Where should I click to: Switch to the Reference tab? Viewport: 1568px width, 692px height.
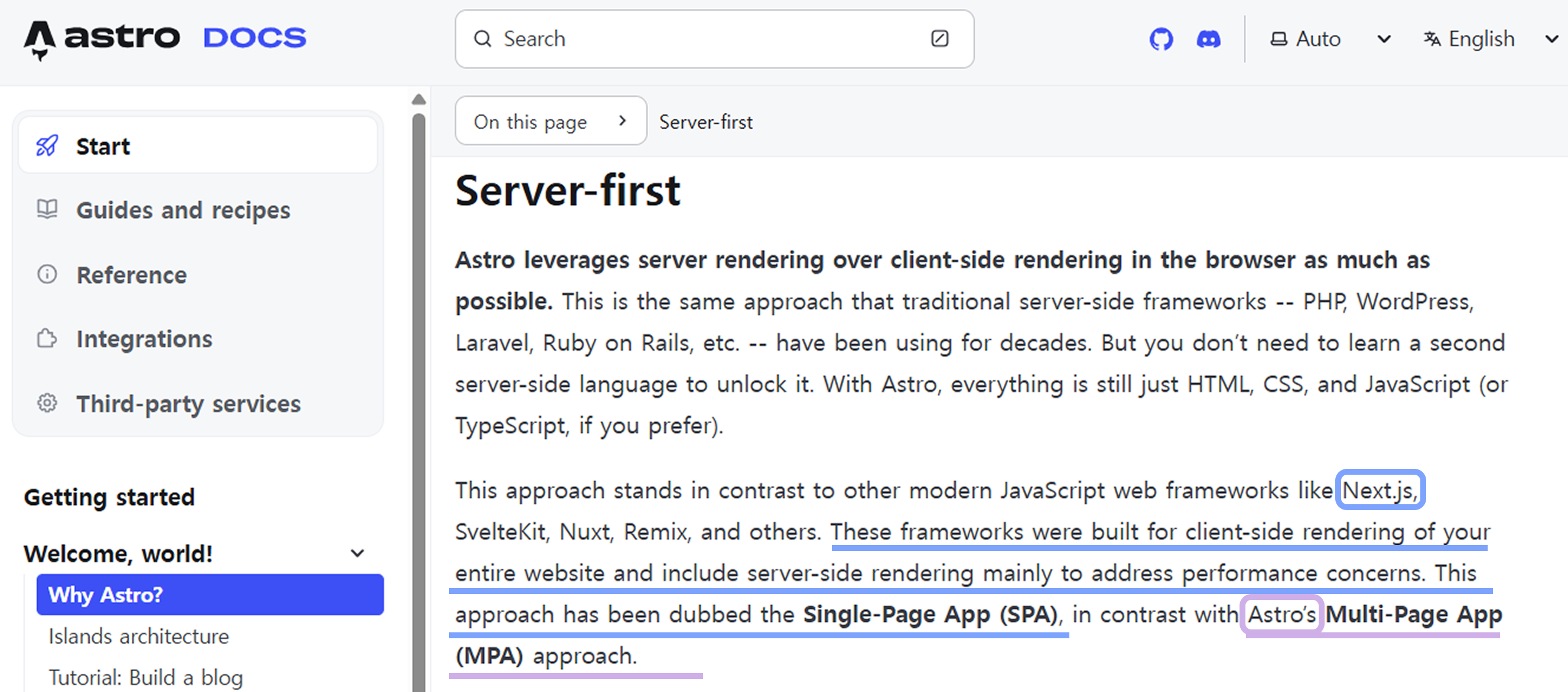click(198, 275)
